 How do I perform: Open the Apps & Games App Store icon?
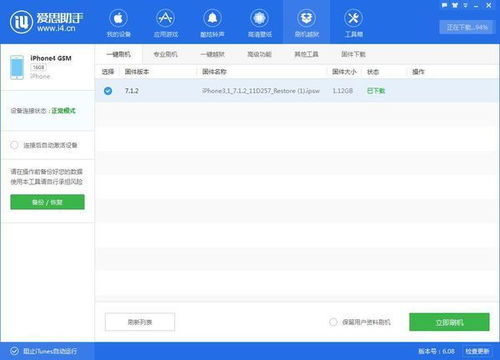166,18
